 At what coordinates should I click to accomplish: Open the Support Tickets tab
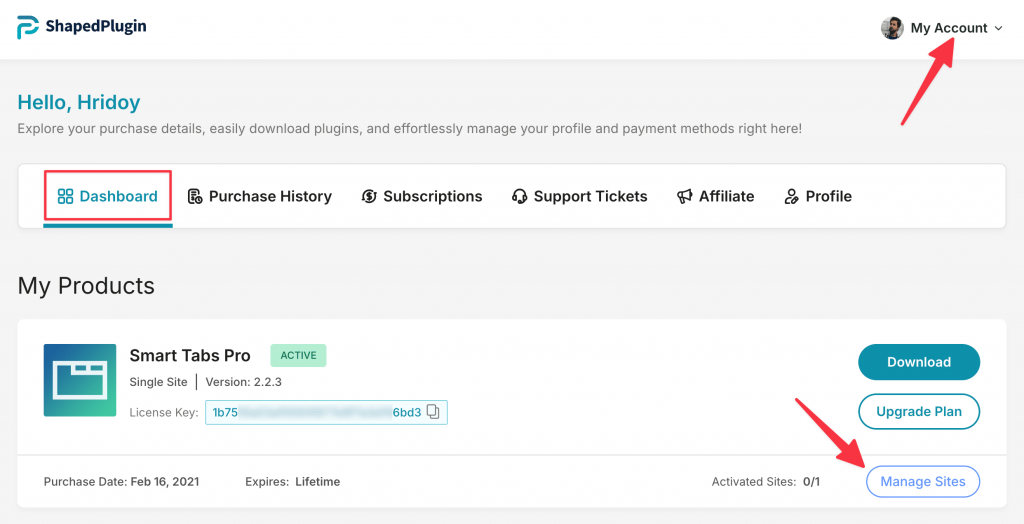click(579, 196)
